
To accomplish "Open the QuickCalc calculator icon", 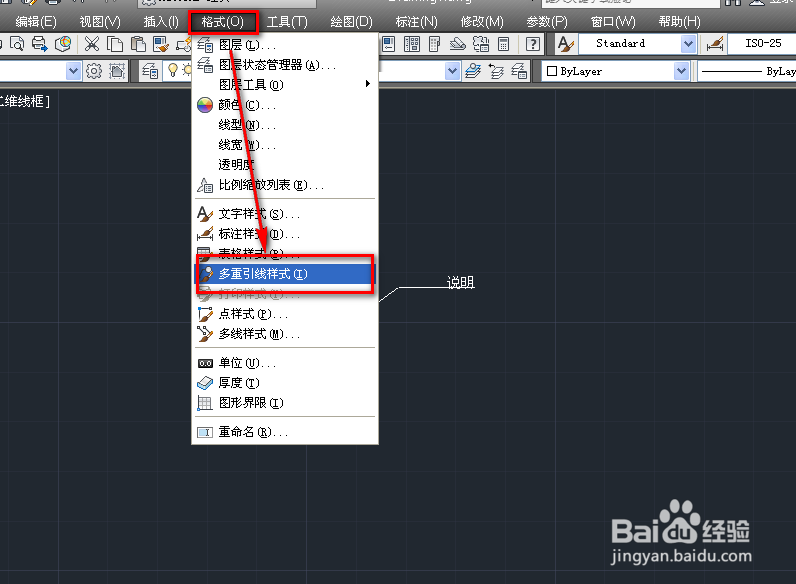I will 504,44.
